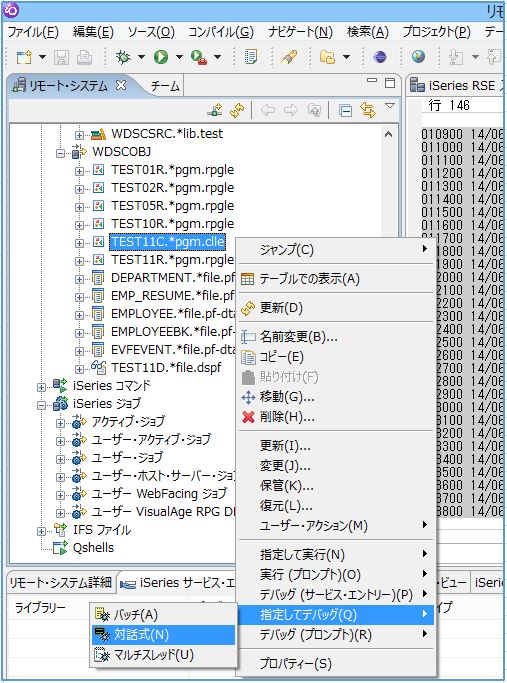Choose 保管(K)... from context menu
Screen dimensions: 507x683
coord(336,486)
